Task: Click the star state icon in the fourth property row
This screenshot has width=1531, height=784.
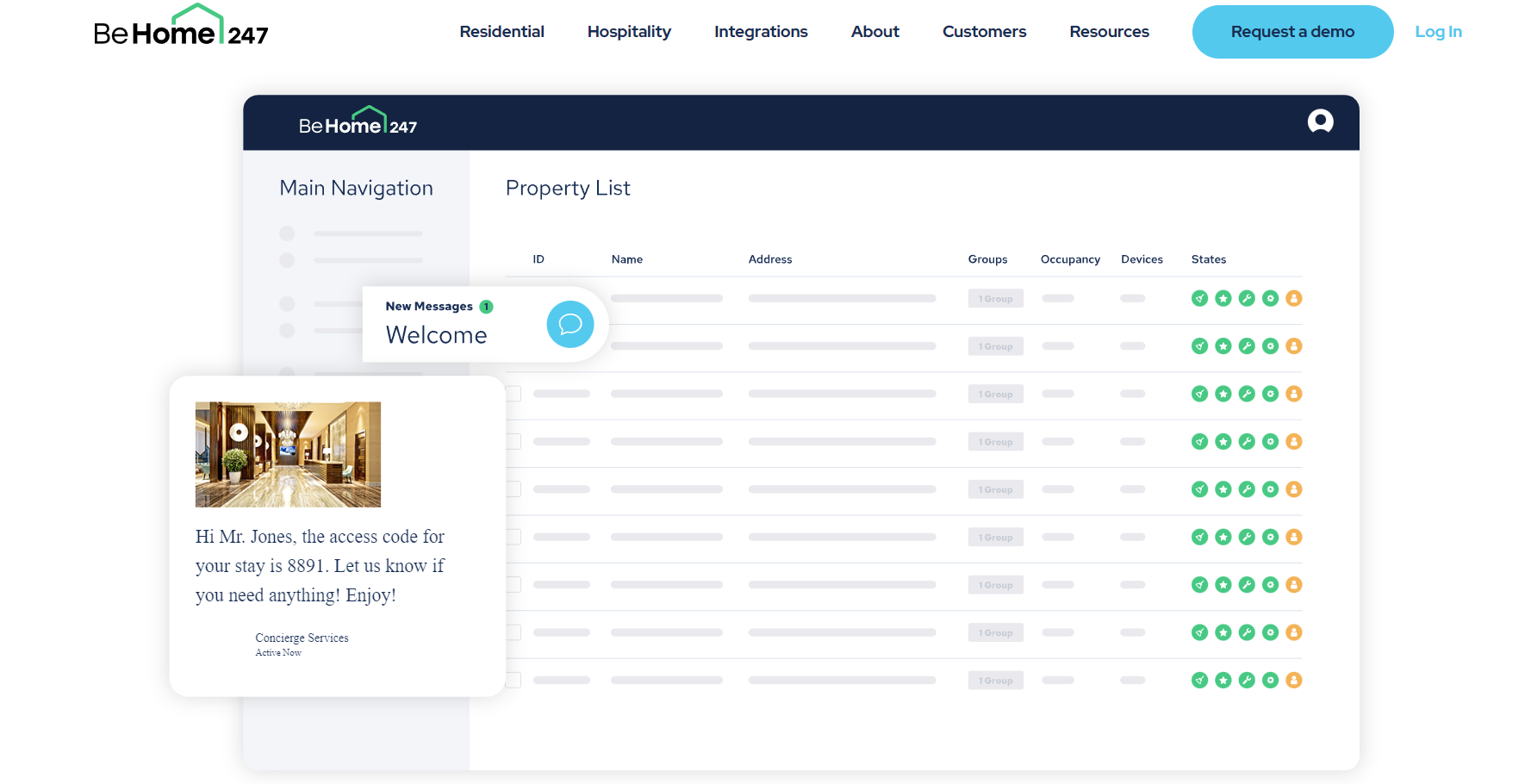Action: (1223, 441)
